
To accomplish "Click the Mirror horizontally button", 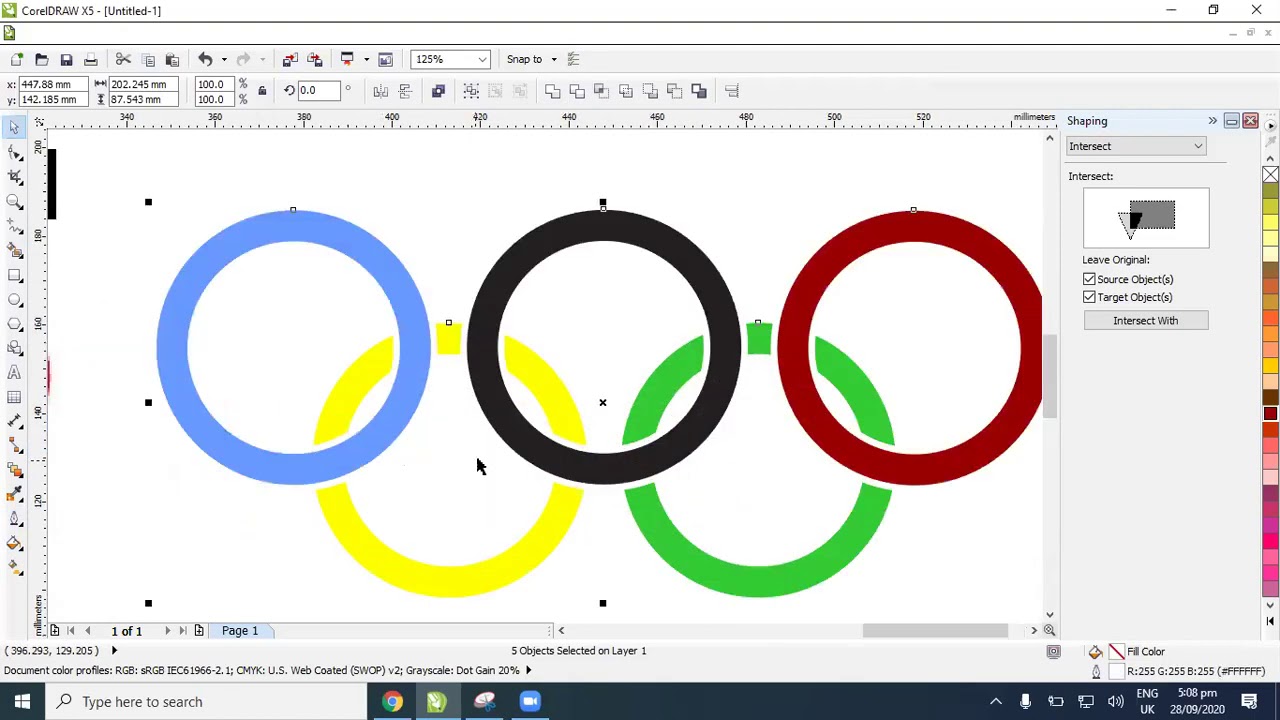I will point(381,91).
